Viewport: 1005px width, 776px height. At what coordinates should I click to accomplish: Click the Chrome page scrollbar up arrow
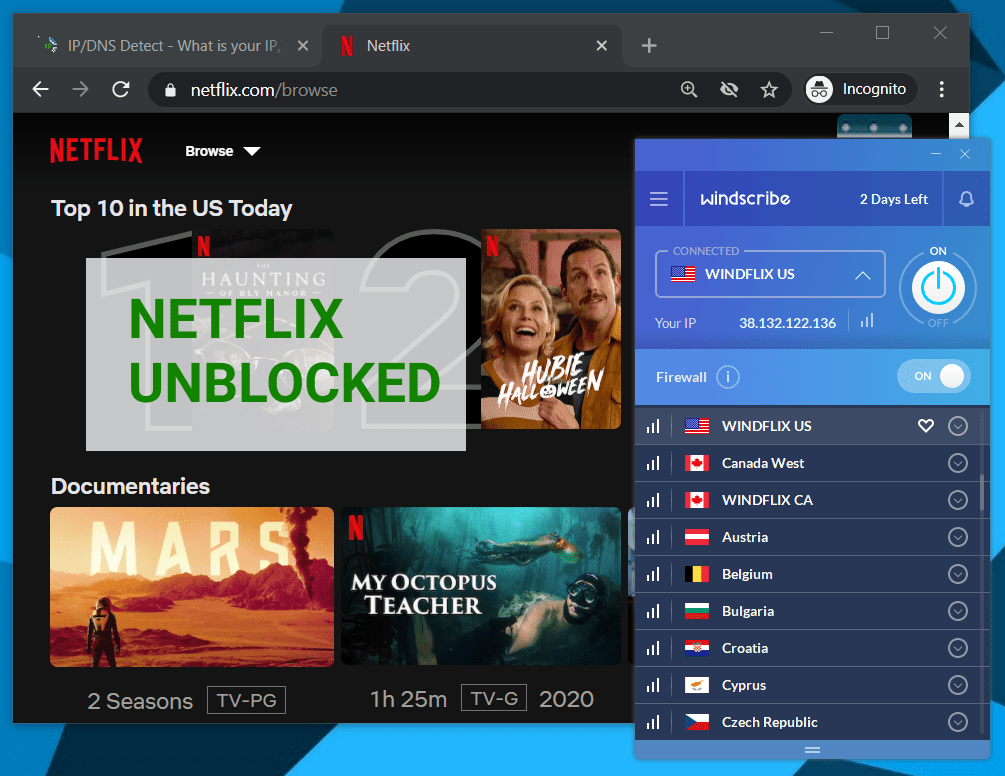(958, 126)
